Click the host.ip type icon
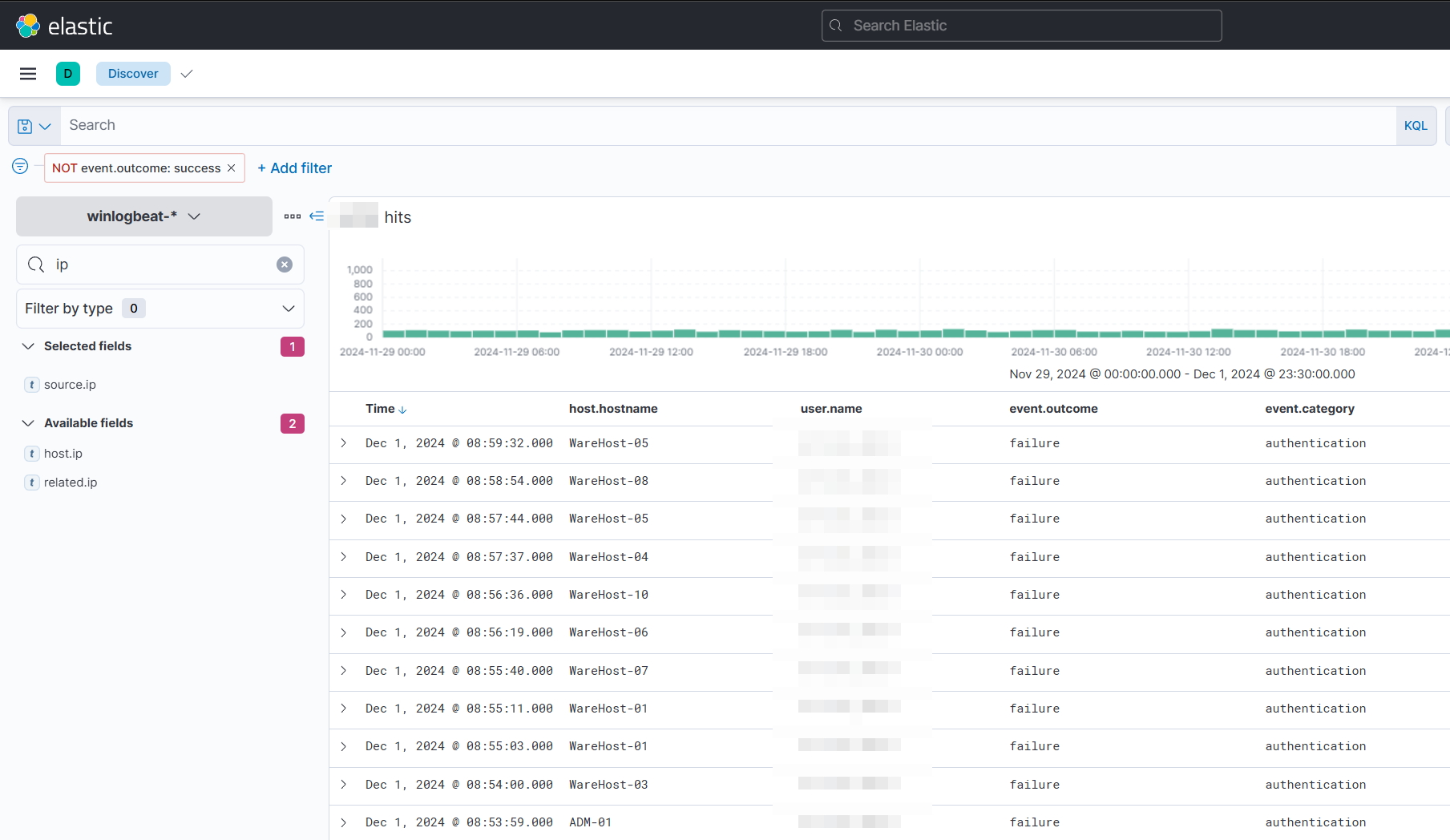 coord(32,454)
